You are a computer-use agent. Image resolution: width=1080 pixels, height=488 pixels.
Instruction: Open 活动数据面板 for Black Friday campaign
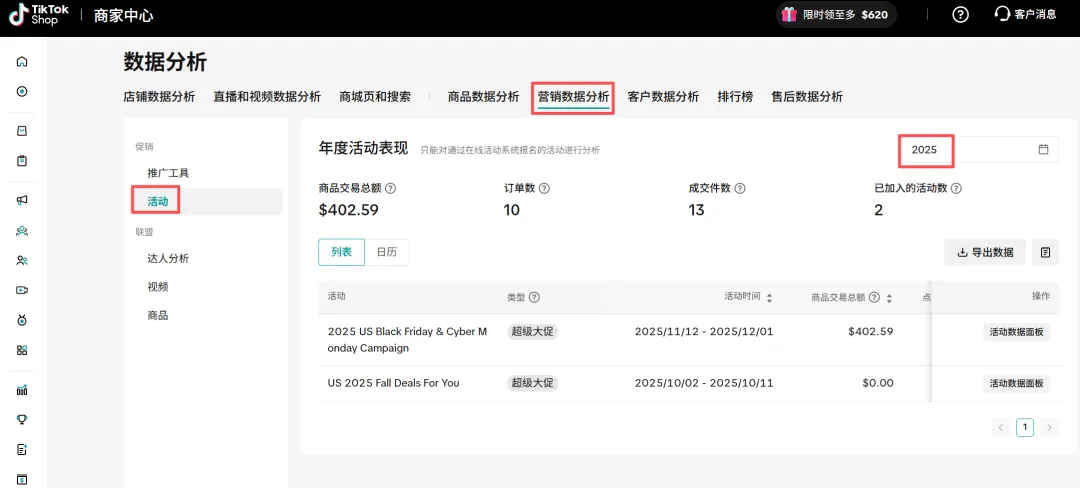1016,332
